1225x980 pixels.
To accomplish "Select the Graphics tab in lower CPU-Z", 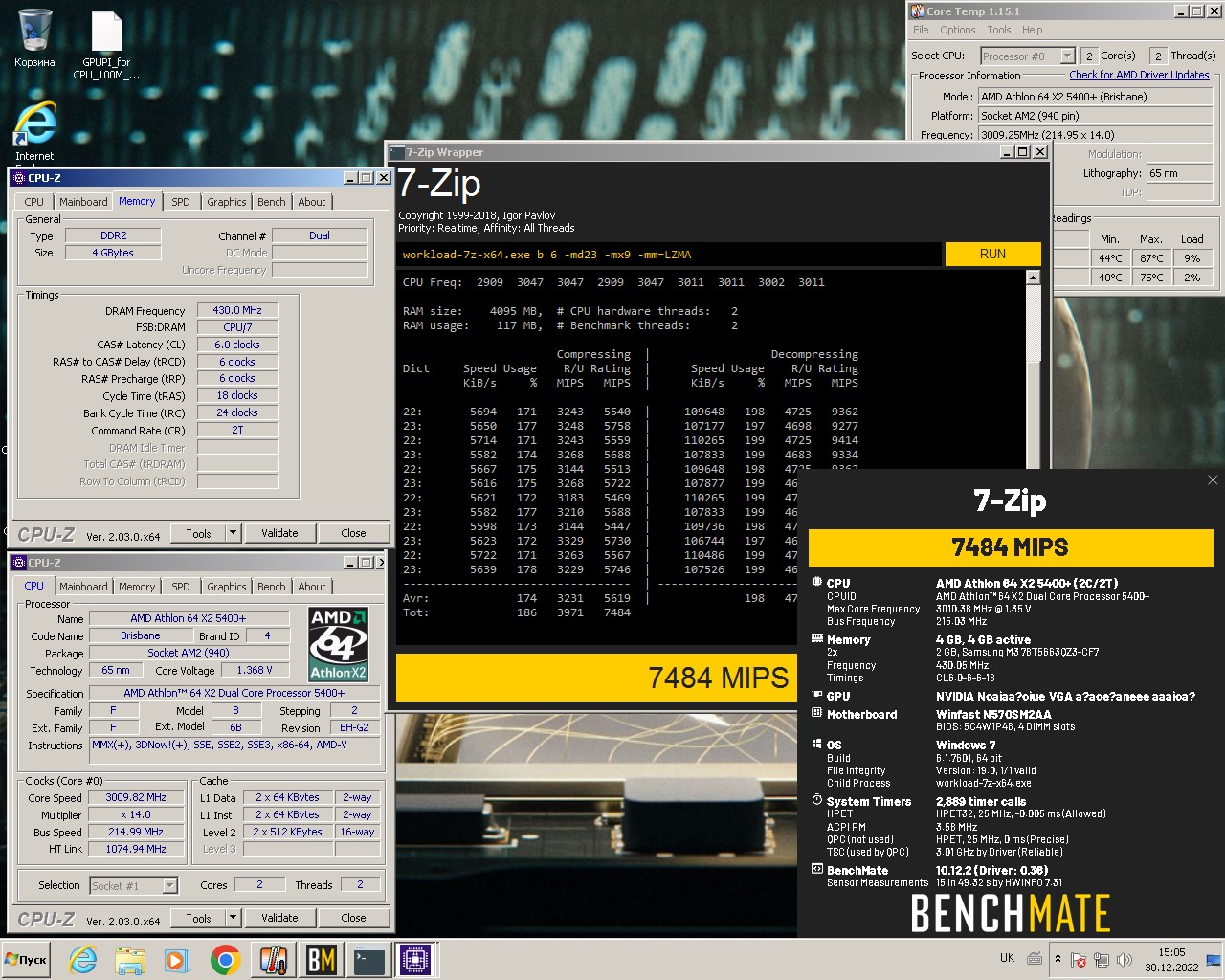I will [227, 587].
